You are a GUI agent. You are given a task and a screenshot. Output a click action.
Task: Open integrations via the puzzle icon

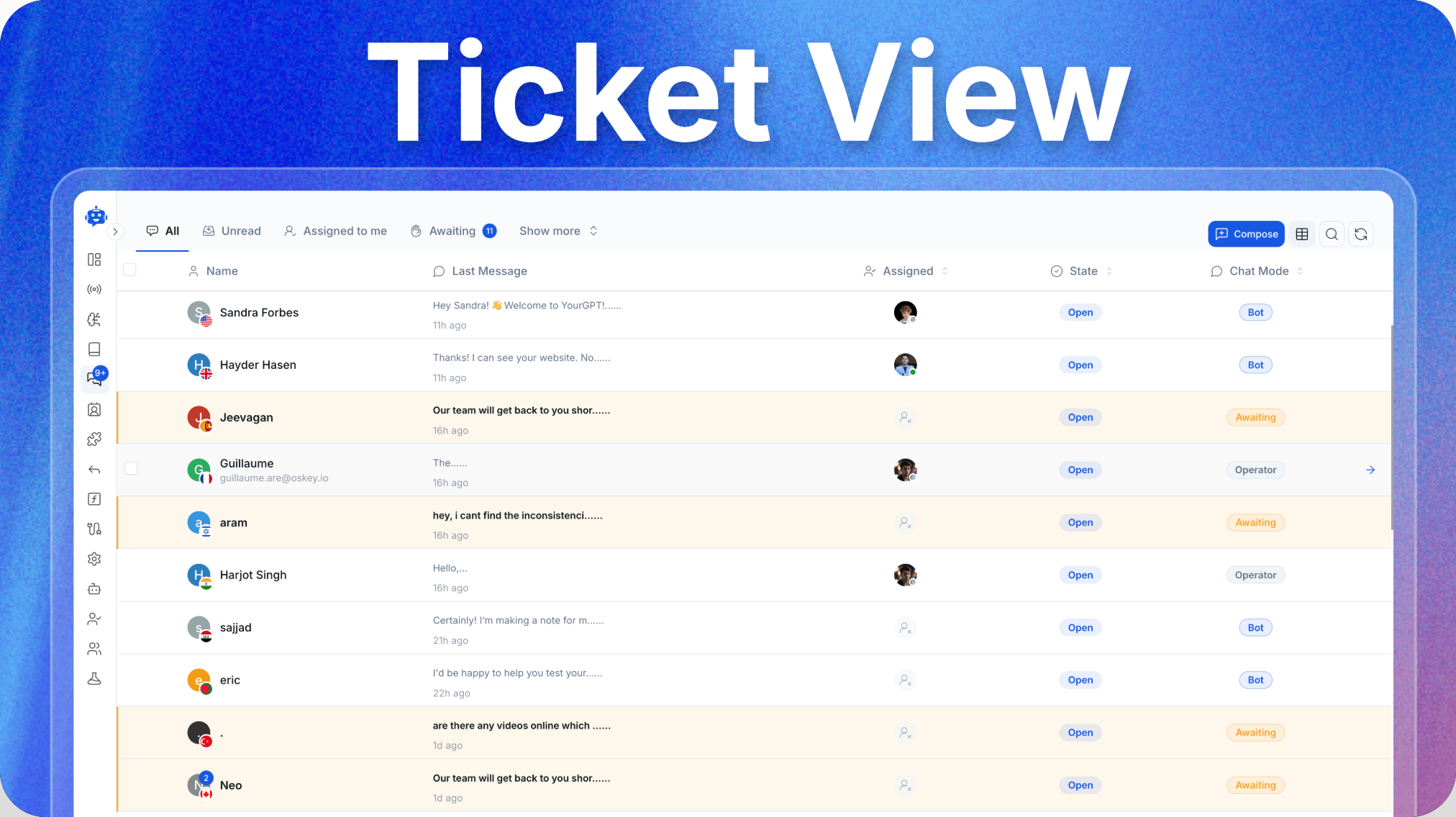(94, 439)
